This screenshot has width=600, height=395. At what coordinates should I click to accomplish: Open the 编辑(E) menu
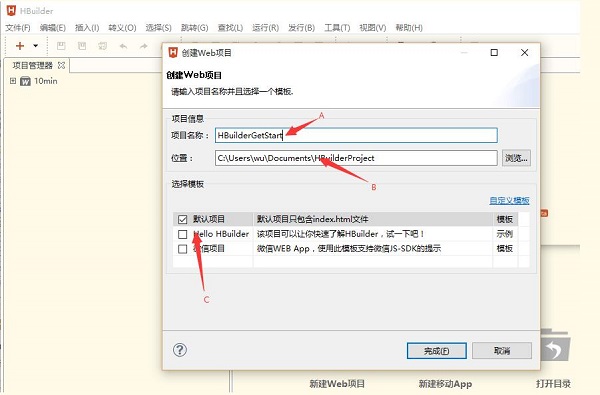[x=53, y=28]
